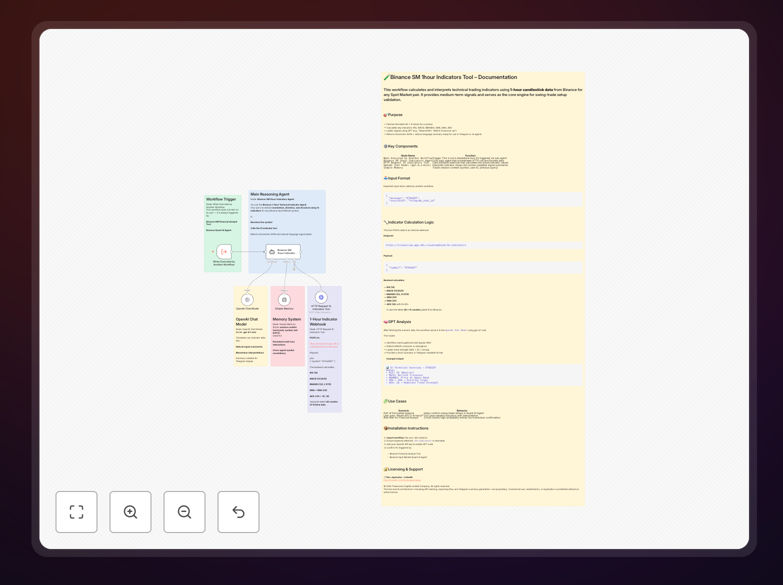Click the Use Cases section heading

click(x=395, y=401)
